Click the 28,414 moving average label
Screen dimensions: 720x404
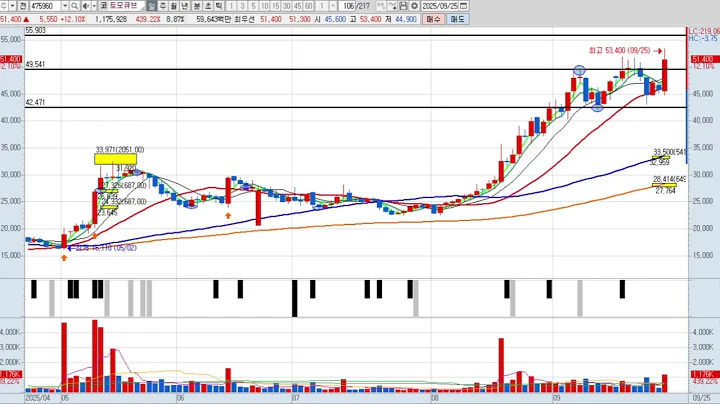(669, 179)
